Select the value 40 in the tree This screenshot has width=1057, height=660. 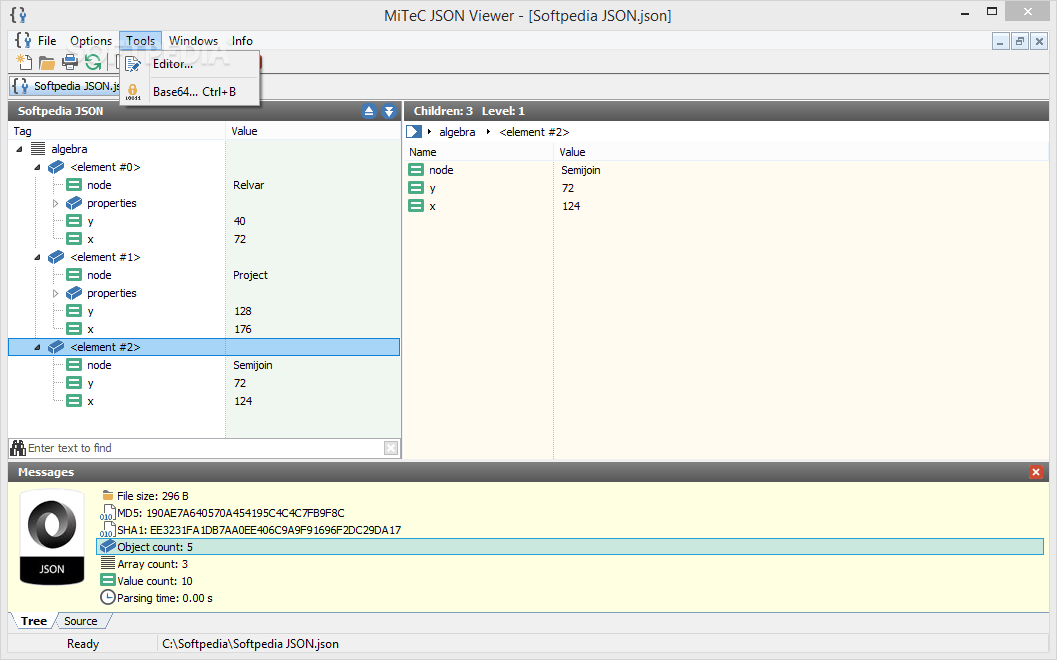click(x=239, y=221)
